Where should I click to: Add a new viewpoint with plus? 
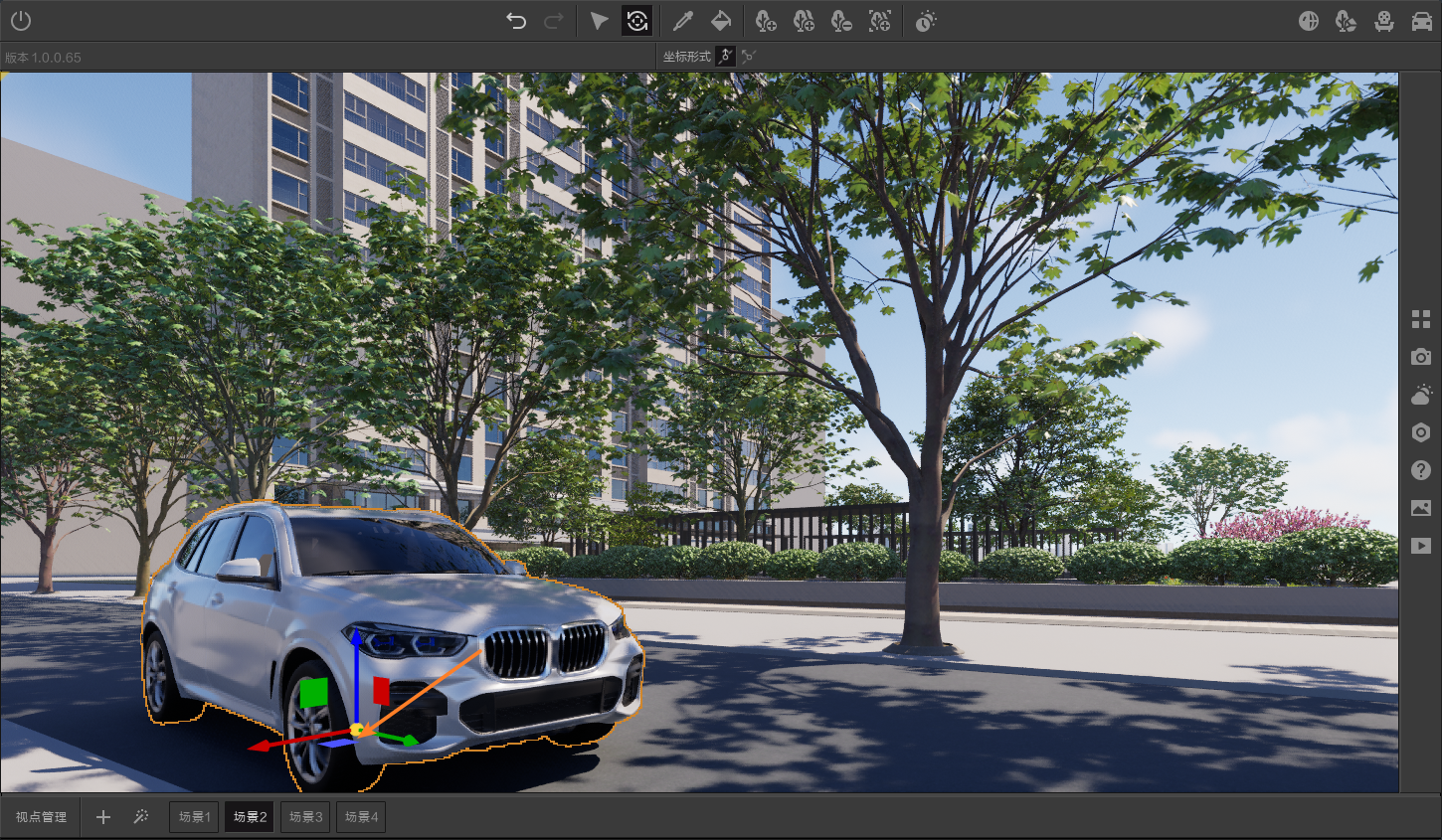(x=103, y=817)
